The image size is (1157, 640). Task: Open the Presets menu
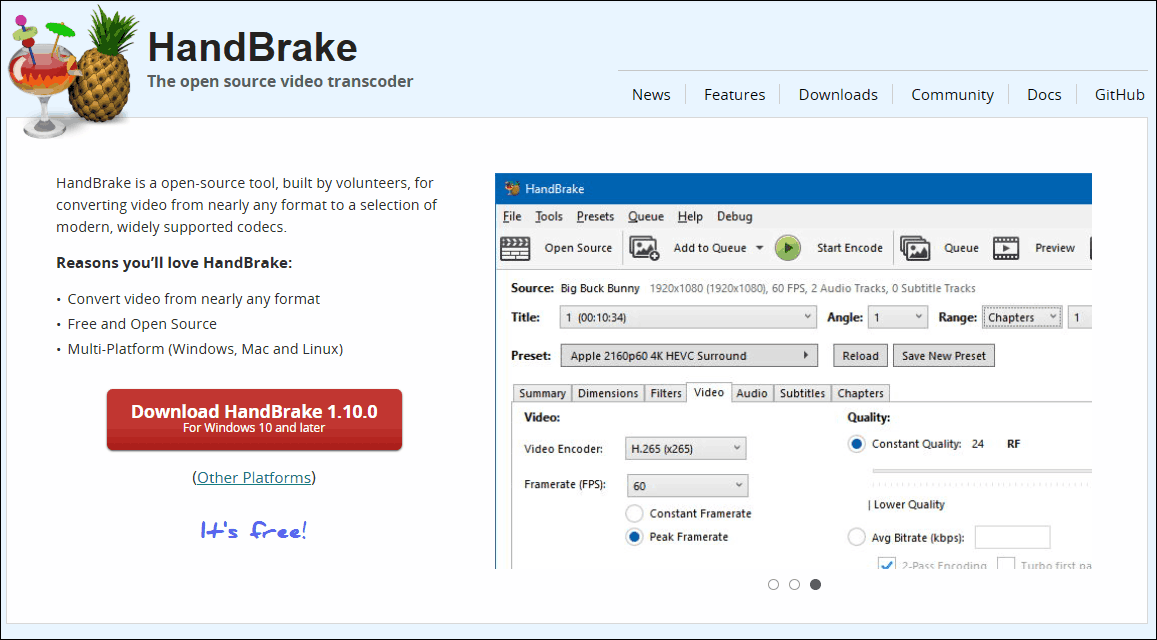[595, 216]
